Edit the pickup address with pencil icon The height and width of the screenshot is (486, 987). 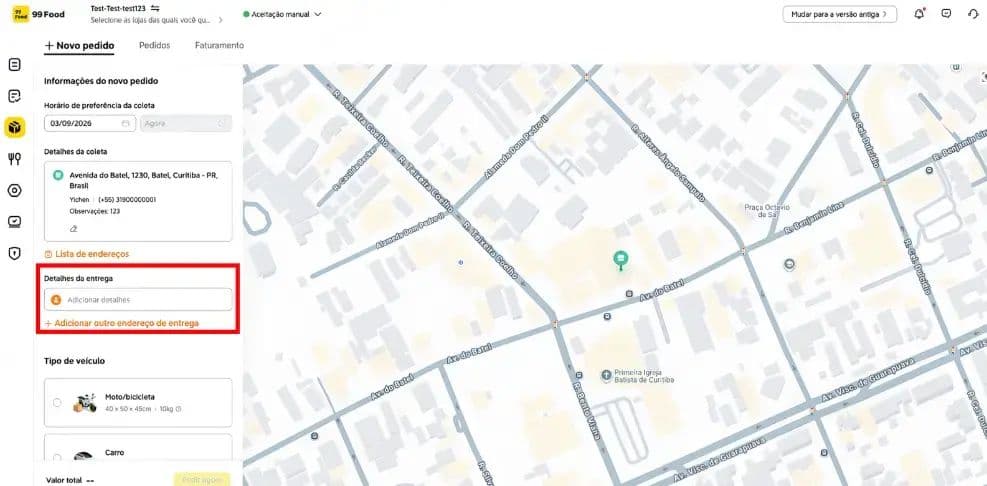pyautogui.click(x=73, y=229)
